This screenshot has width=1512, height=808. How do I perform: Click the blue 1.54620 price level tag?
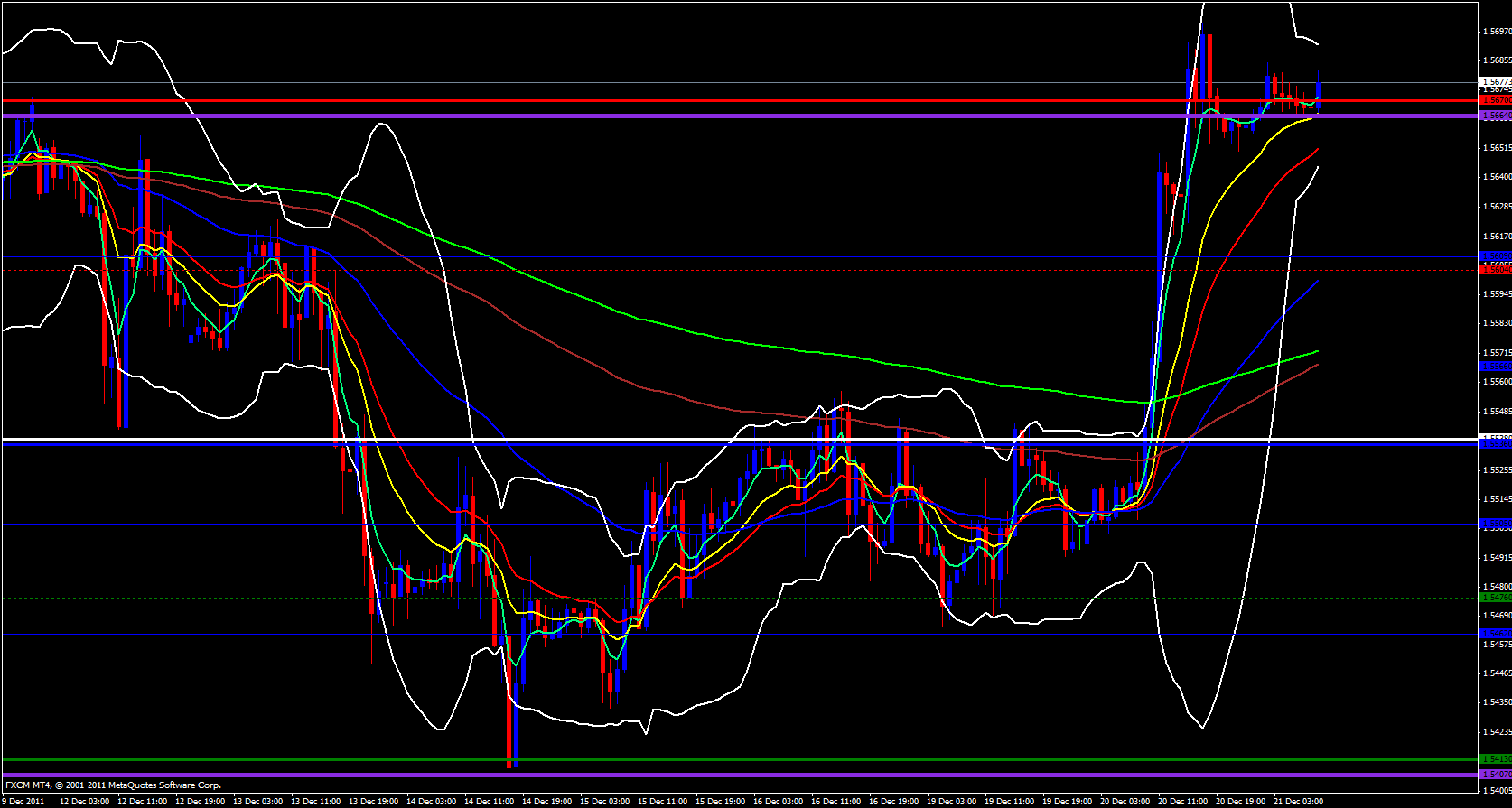pos(1496,634)
